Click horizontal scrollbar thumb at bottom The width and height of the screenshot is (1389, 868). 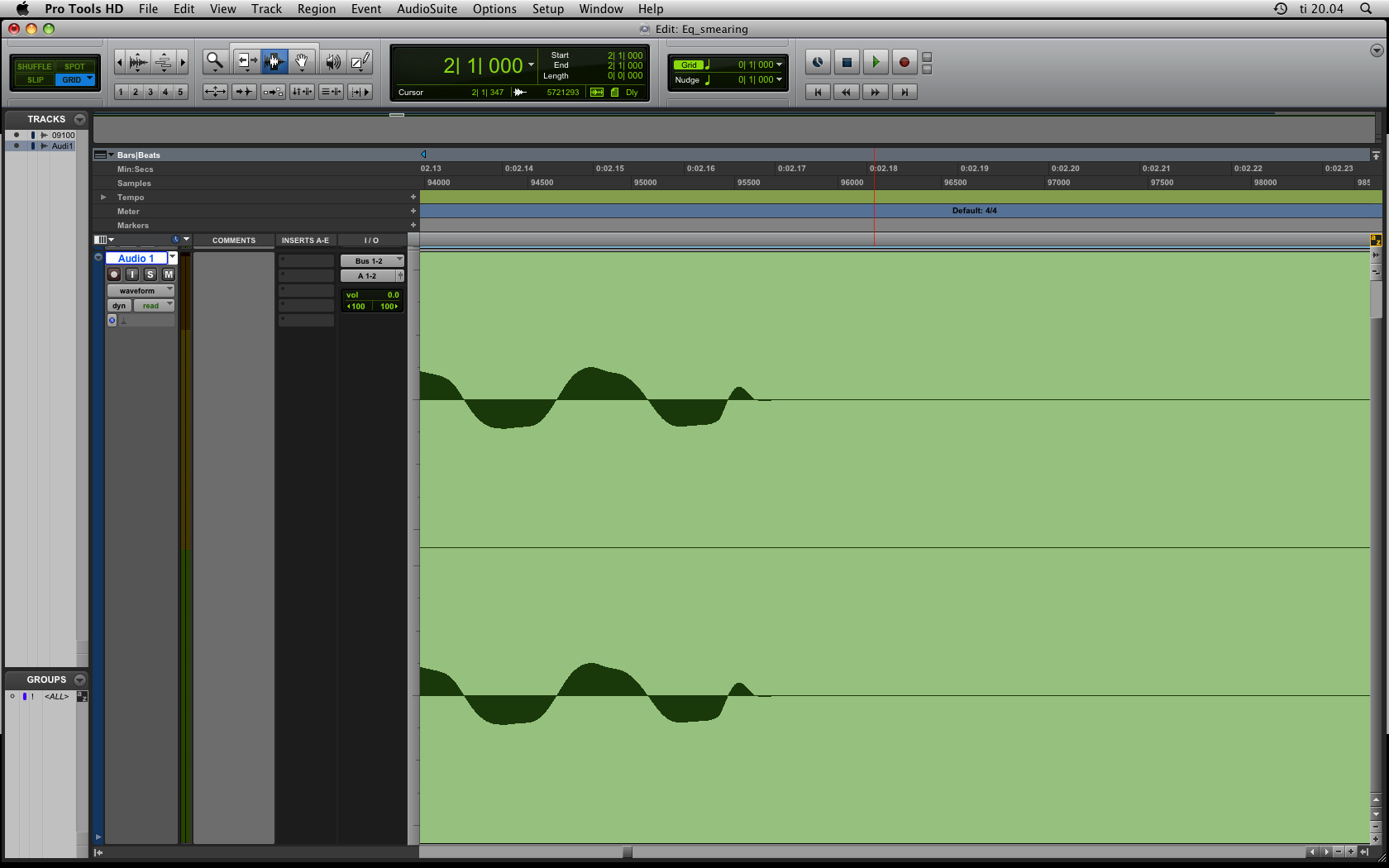click(628, 851)
